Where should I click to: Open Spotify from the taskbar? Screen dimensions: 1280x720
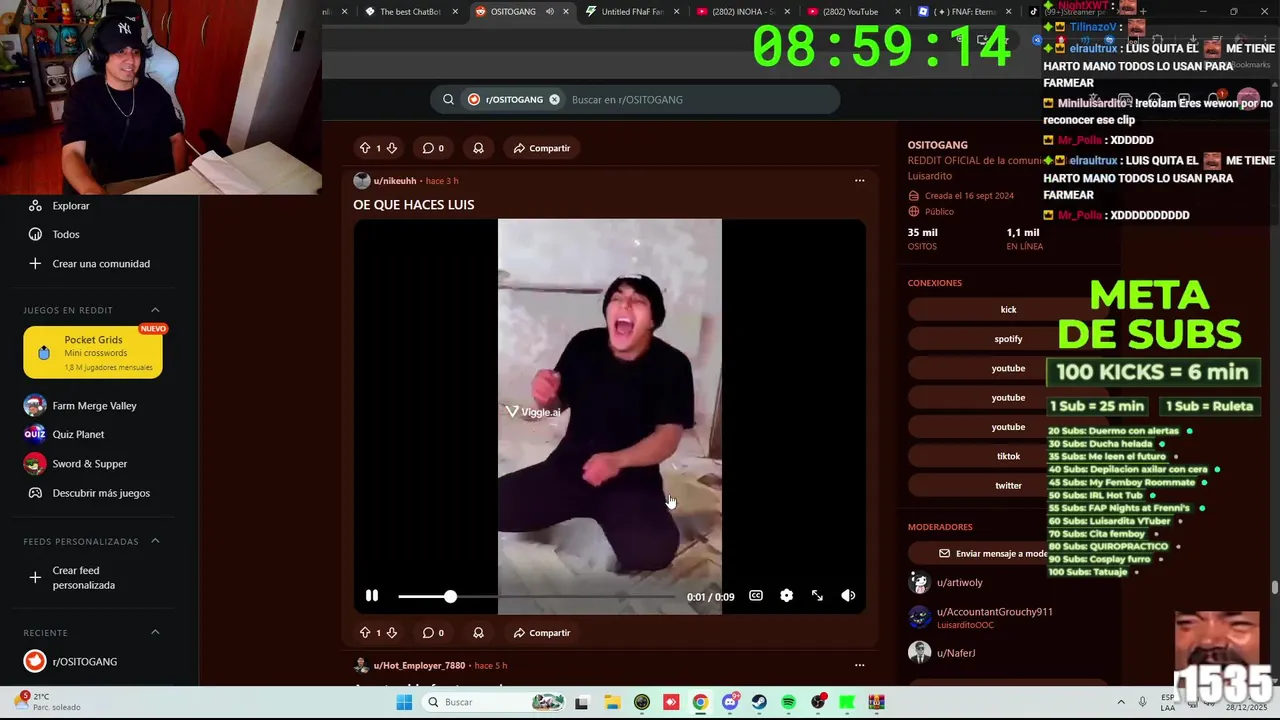coord(788,702)
